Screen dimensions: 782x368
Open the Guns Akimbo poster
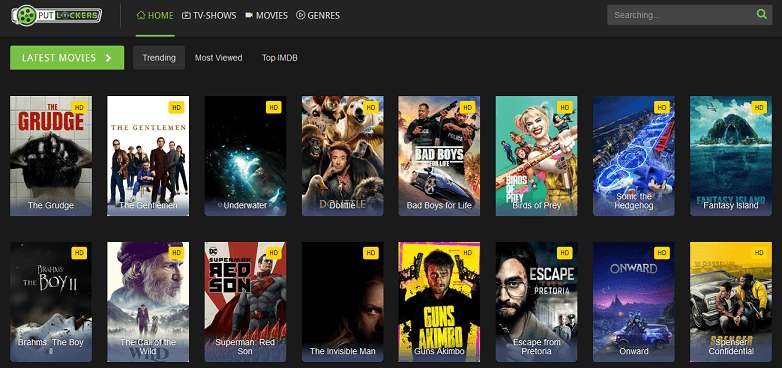click(439, 302)
